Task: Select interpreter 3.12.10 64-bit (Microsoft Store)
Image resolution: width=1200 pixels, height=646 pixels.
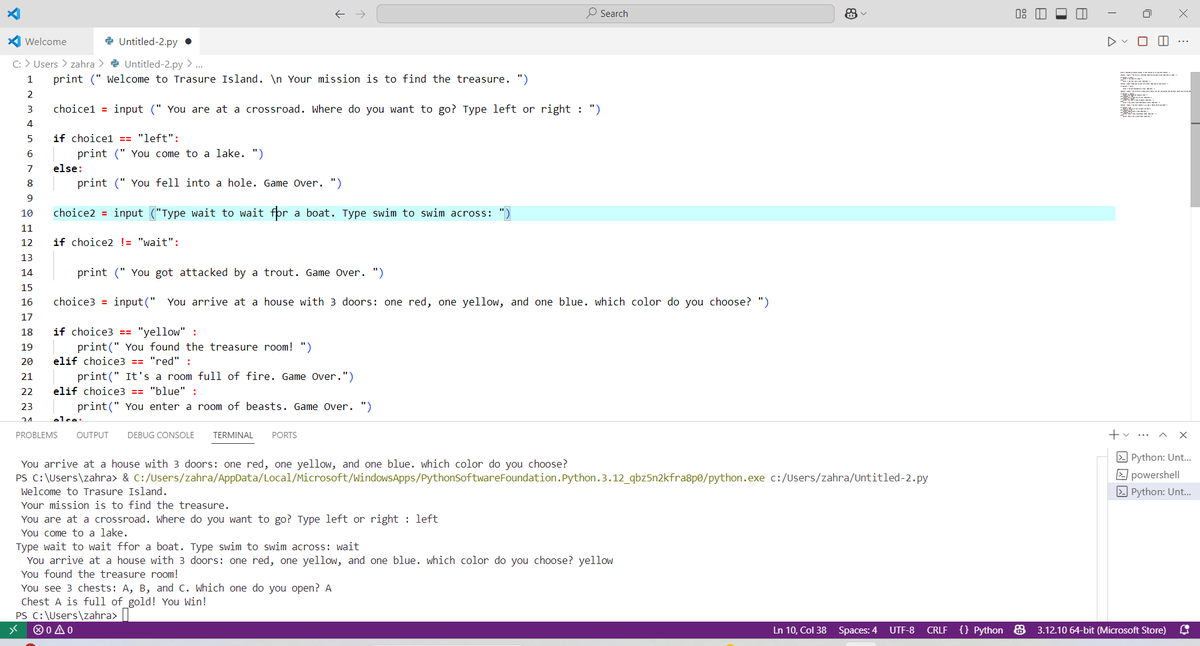Action: point(1101,631)
